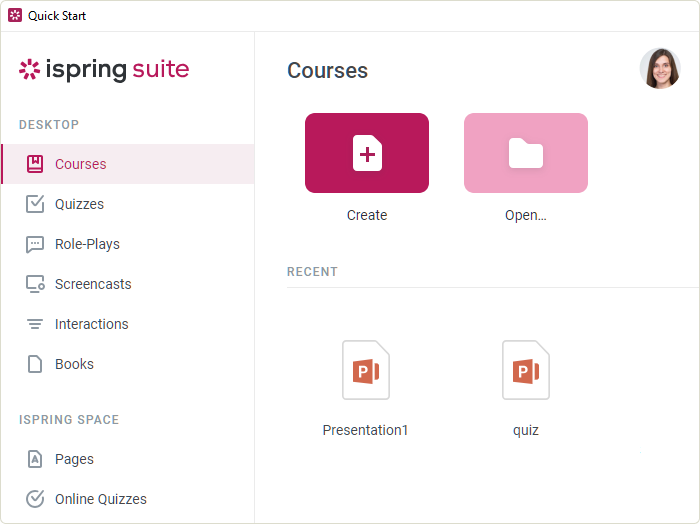Click the "DESKTOP" sidebar heading

click(49, 125)
